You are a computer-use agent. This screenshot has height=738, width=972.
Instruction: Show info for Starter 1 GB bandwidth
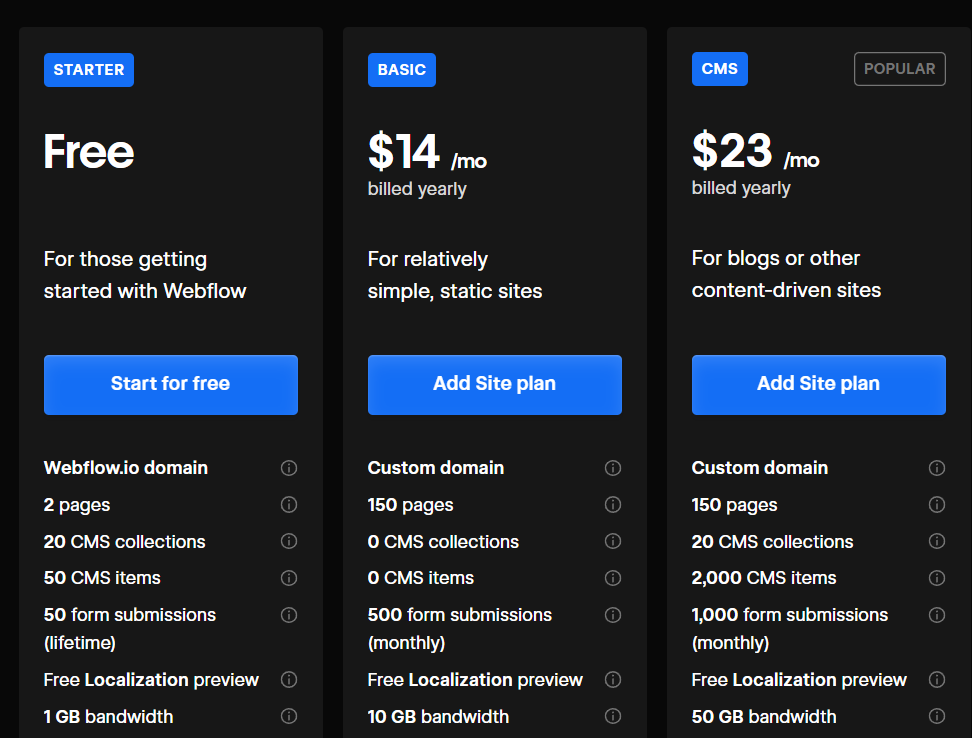pyautogui.click(x=289, y=716)
